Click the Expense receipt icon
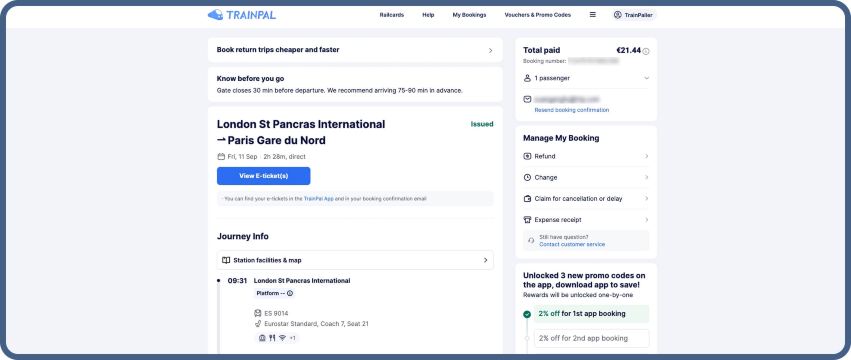 click(527, 220)
